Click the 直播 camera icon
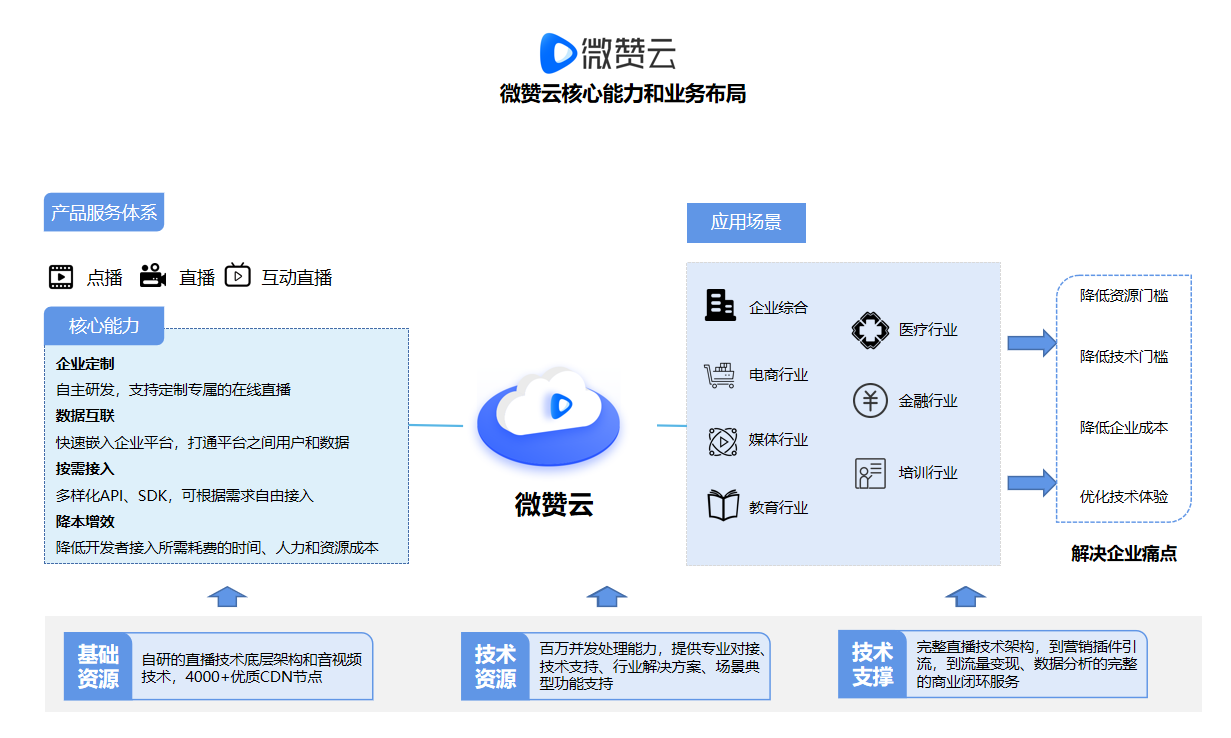Image resolution: width=1231 pixels, height=738 pixels. [x=153, y=276]
